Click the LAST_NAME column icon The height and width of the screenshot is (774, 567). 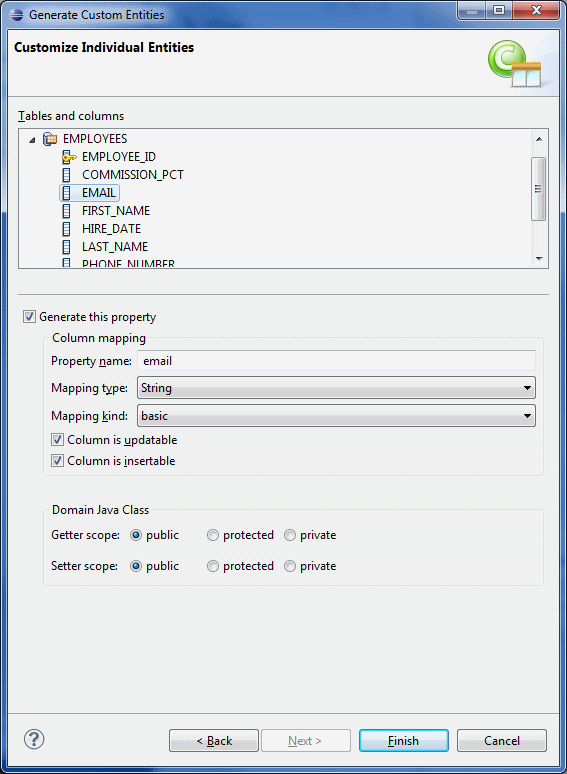67,246
